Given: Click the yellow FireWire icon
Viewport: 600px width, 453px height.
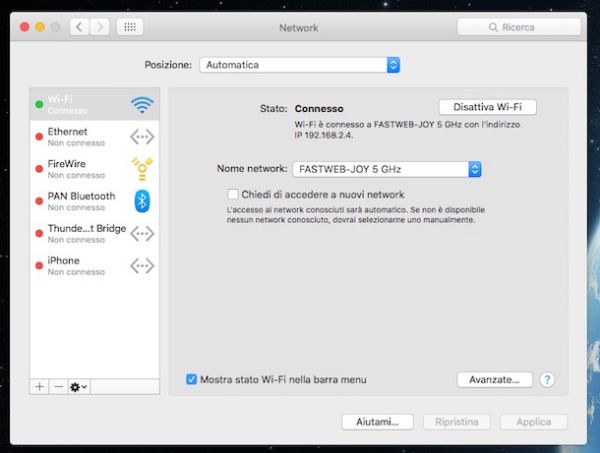Looking at the screenshot, I should [x=142, y=168].
